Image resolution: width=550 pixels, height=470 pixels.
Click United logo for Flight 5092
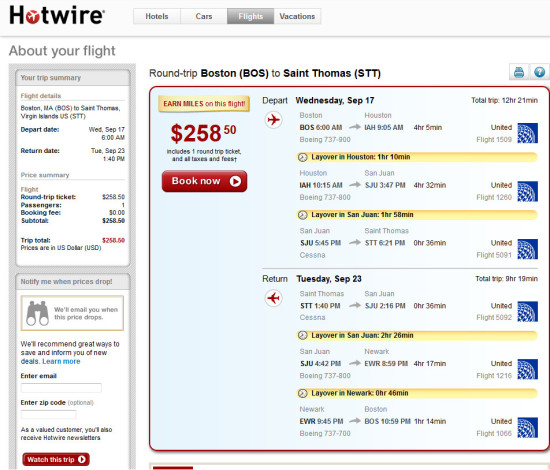[528, 311]
